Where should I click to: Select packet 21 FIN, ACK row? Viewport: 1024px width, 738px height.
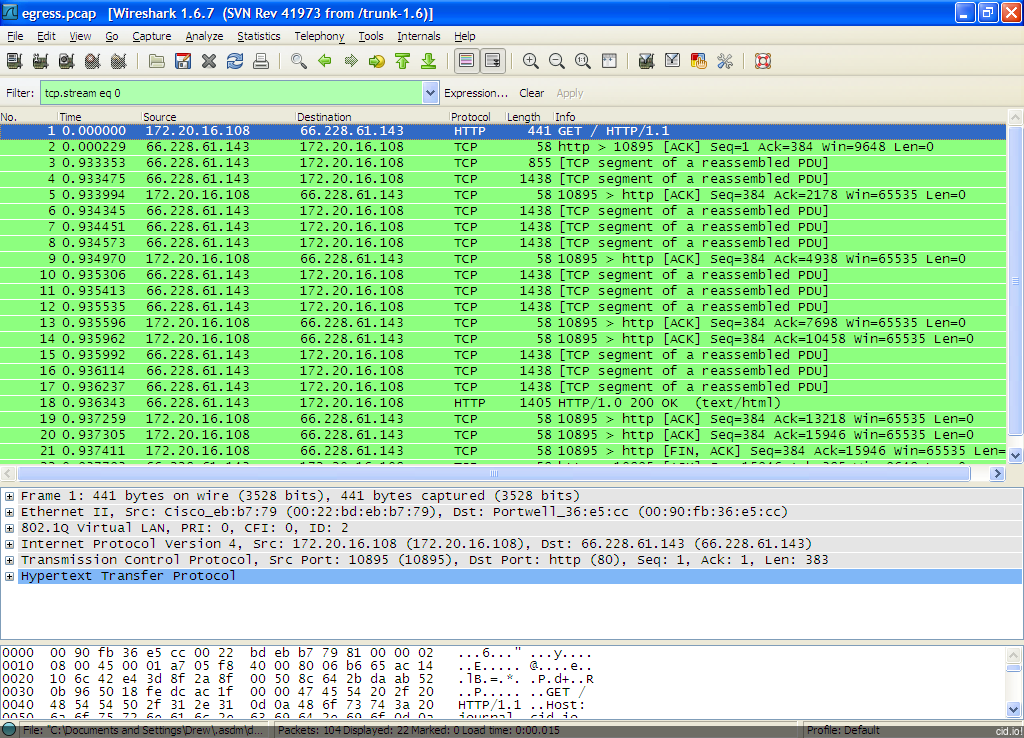point(503,451)
